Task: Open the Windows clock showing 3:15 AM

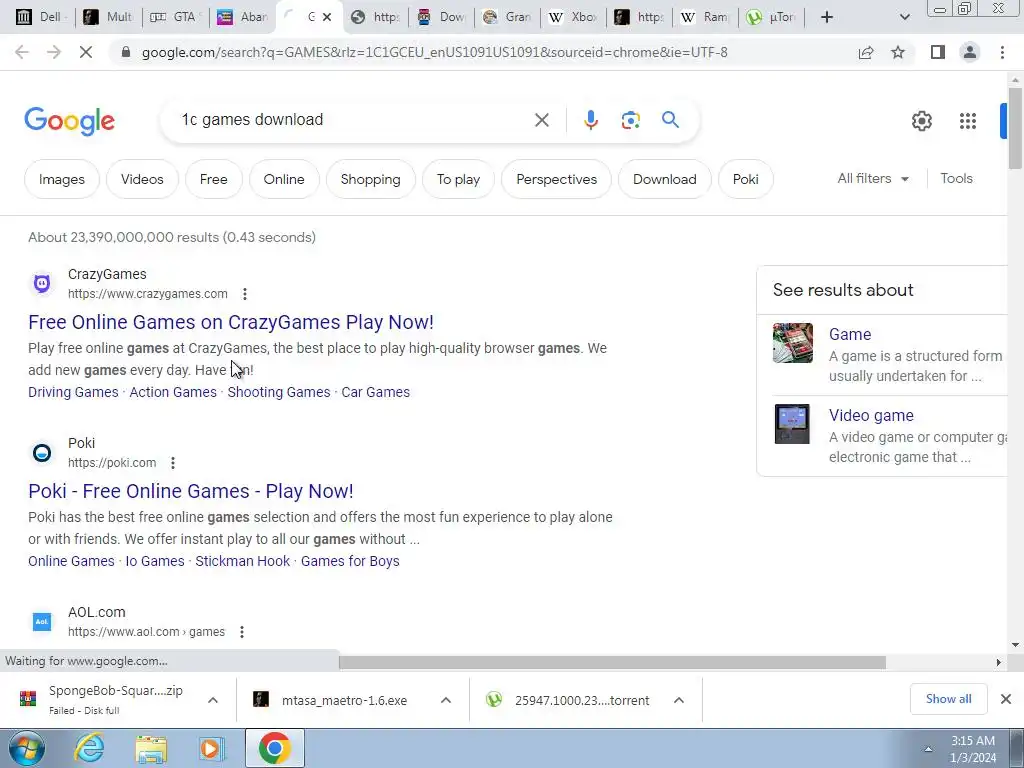Action: coord(973,749)
